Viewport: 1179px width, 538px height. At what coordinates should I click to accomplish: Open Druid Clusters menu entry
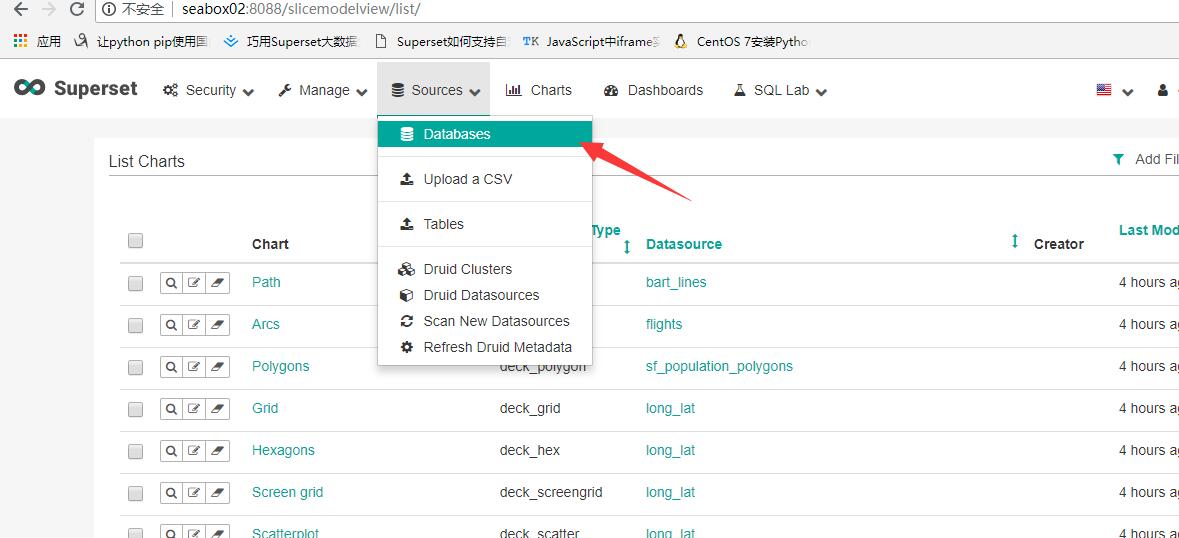pyautogui.click(x=485, y=269)
